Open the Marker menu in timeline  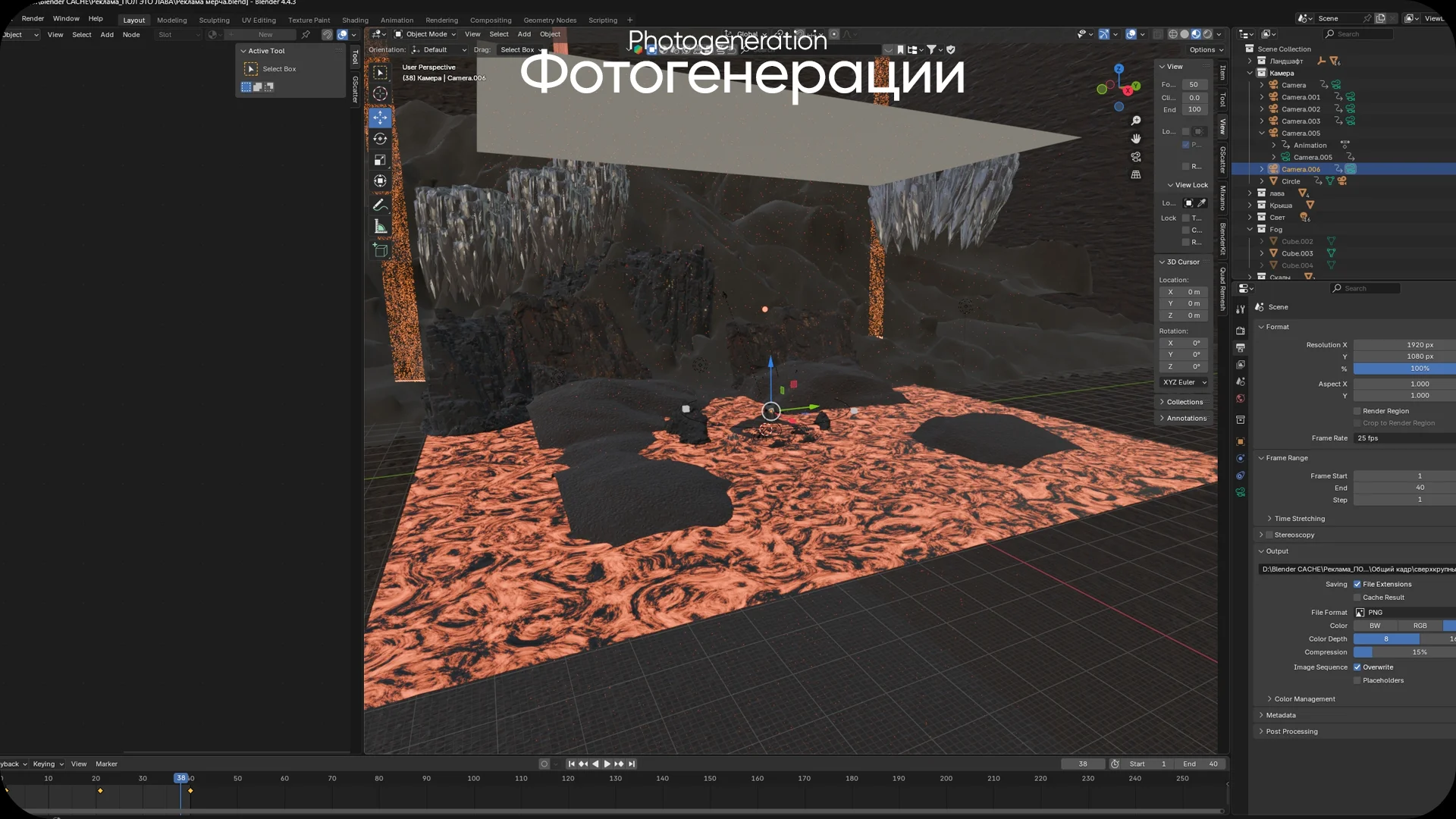pyautogui.click(x=106, y=764)
